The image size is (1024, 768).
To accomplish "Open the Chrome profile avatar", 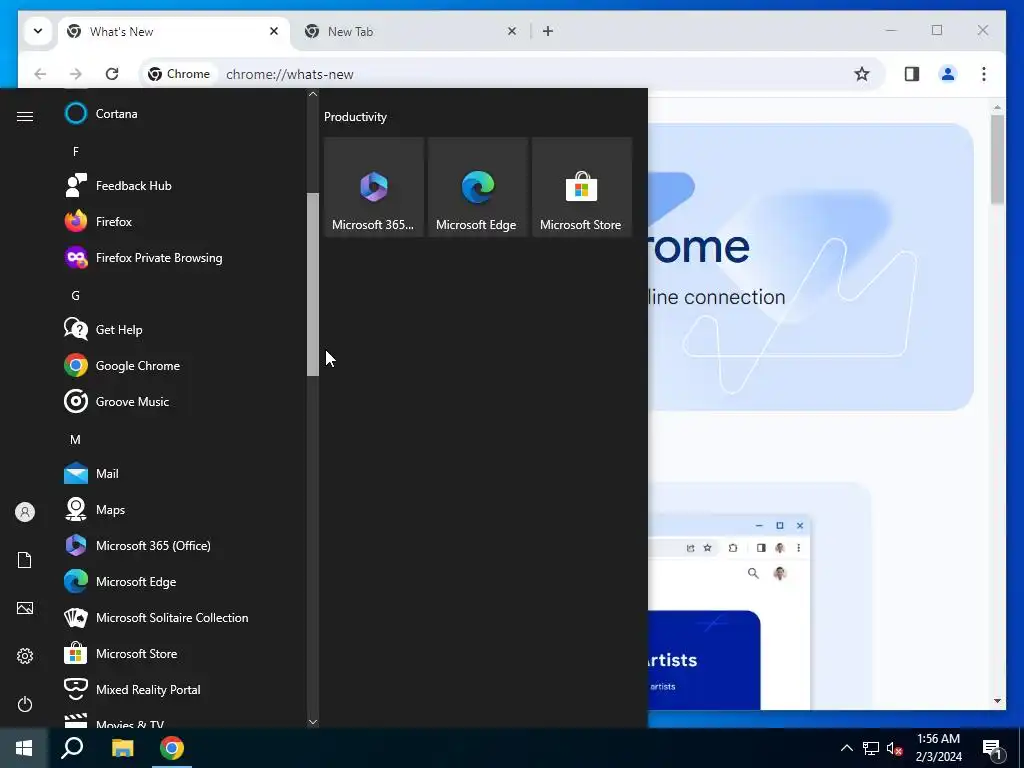I will (948, 74).
